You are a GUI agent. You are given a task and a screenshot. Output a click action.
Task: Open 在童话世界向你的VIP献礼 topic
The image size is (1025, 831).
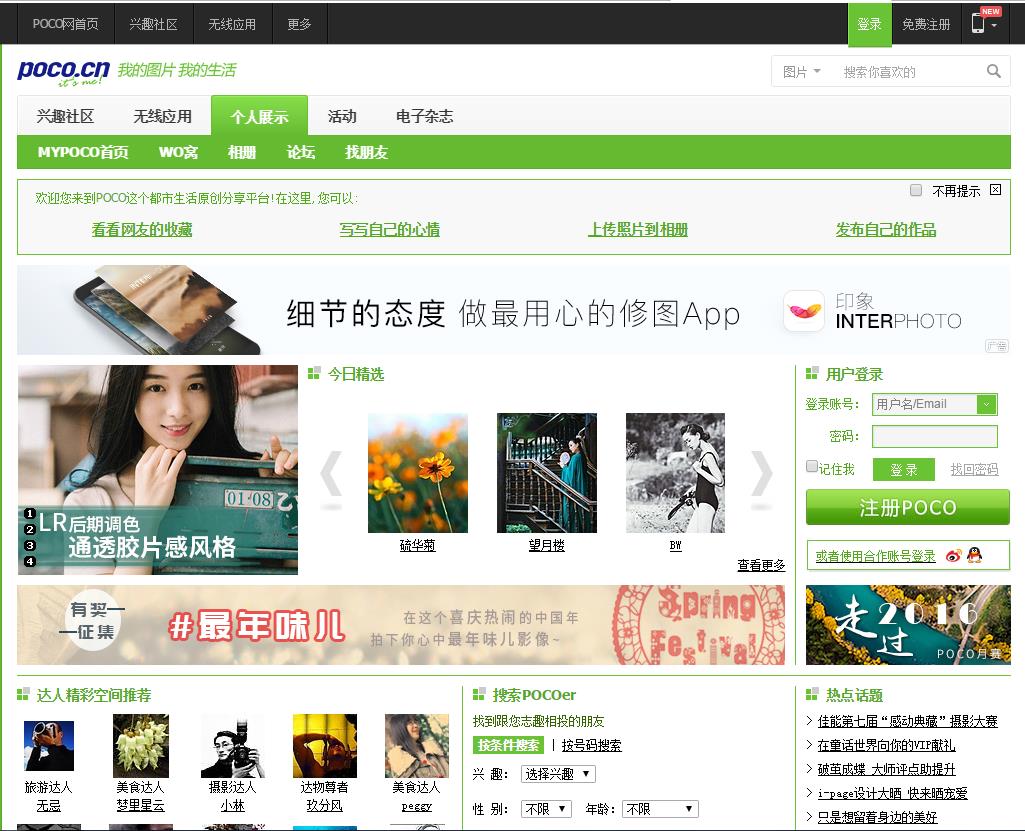[x=886, y=745]
